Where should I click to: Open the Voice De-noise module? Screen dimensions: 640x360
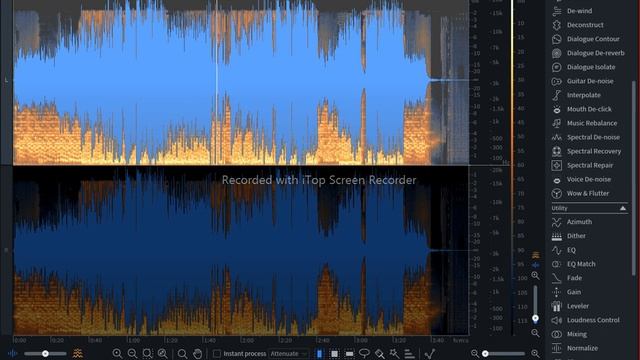tap(589, 180)
